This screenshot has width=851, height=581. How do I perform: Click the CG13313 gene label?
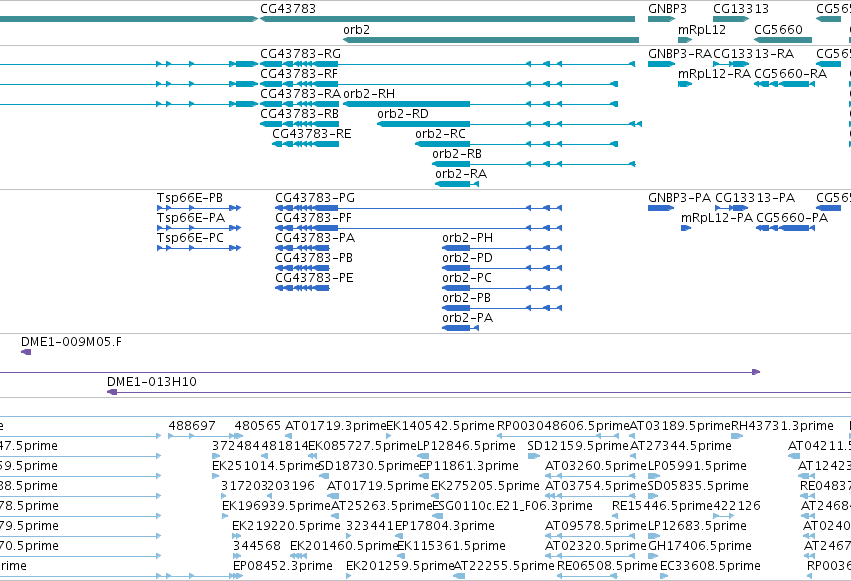(741, 9)
